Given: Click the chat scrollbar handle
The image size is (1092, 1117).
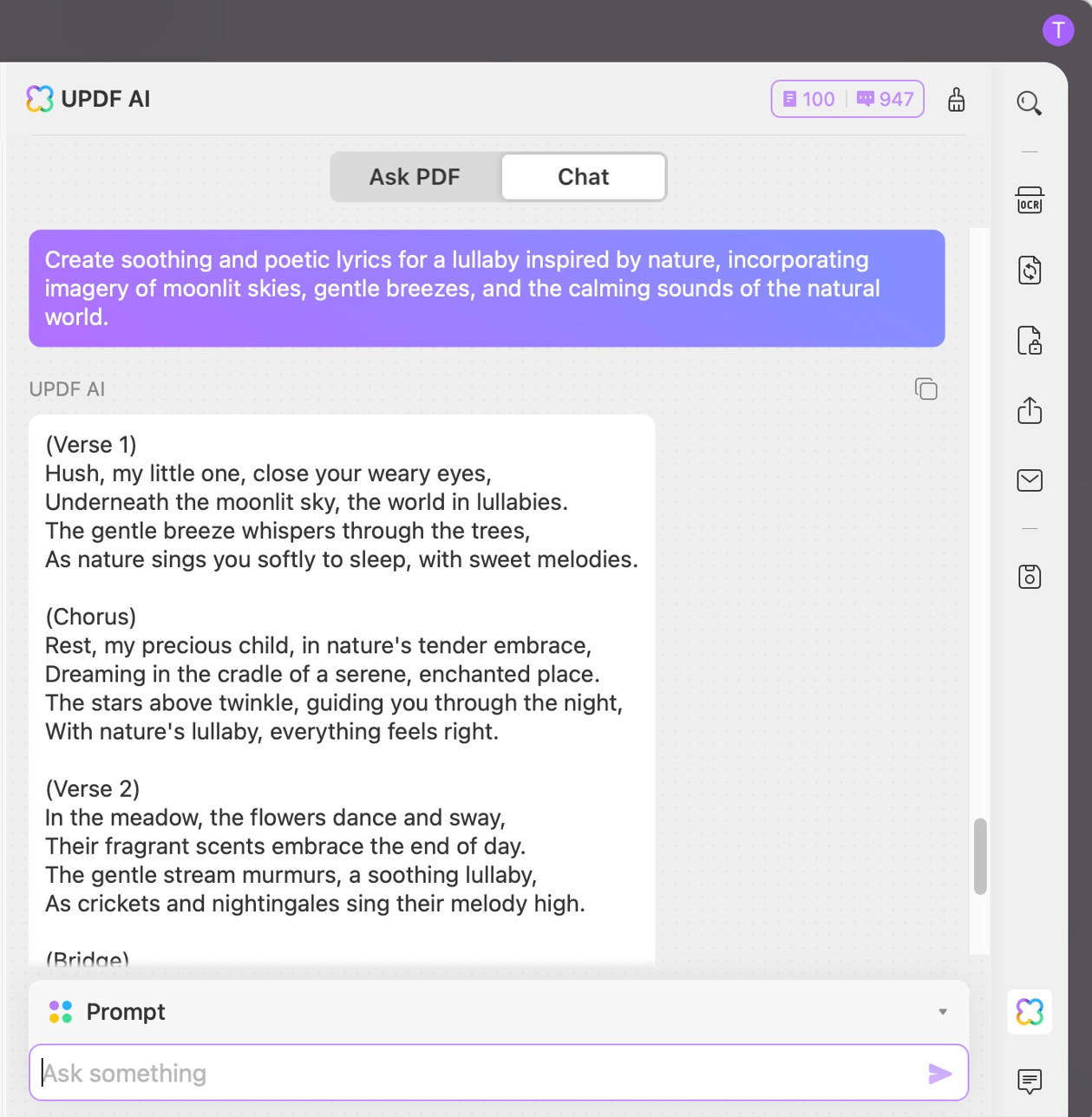Looking at the screenshot, I should [981, 854].
